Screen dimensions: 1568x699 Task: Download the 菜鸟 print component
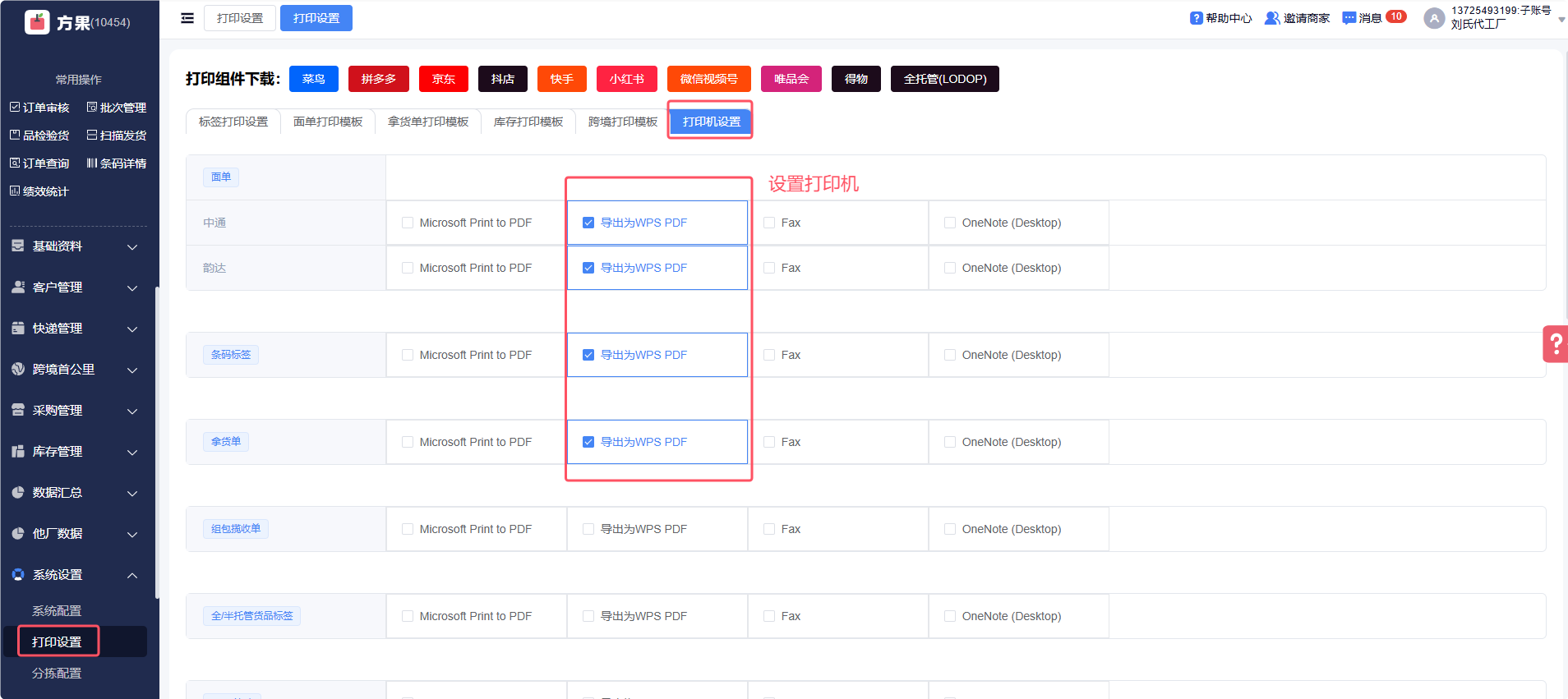(x=313, y=79)
